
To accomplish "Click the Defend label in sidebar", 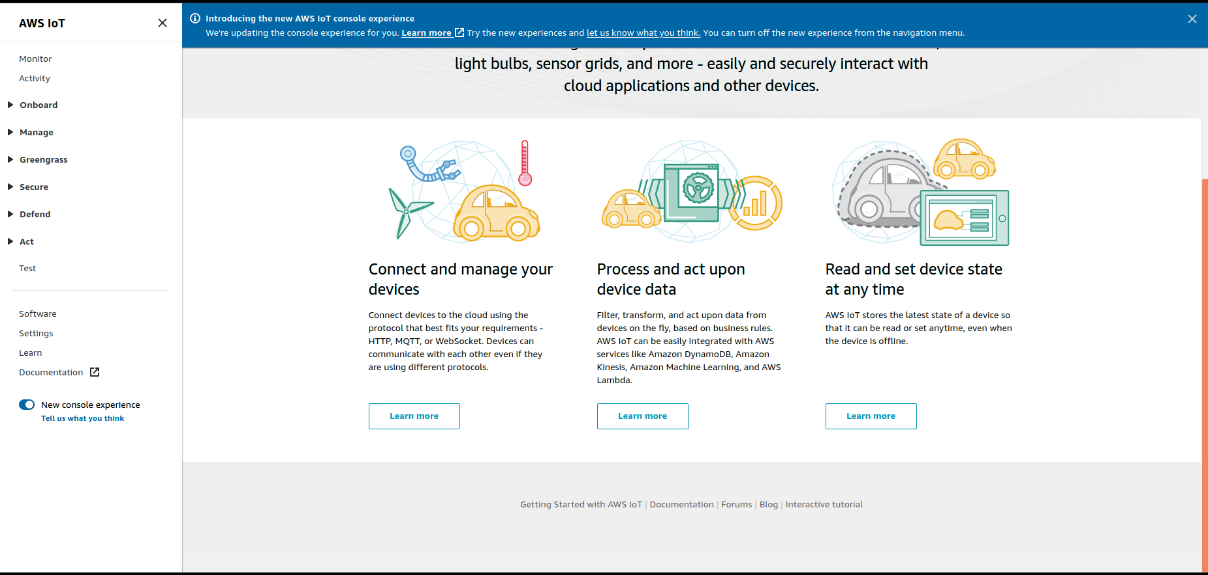I will [35, 214].
